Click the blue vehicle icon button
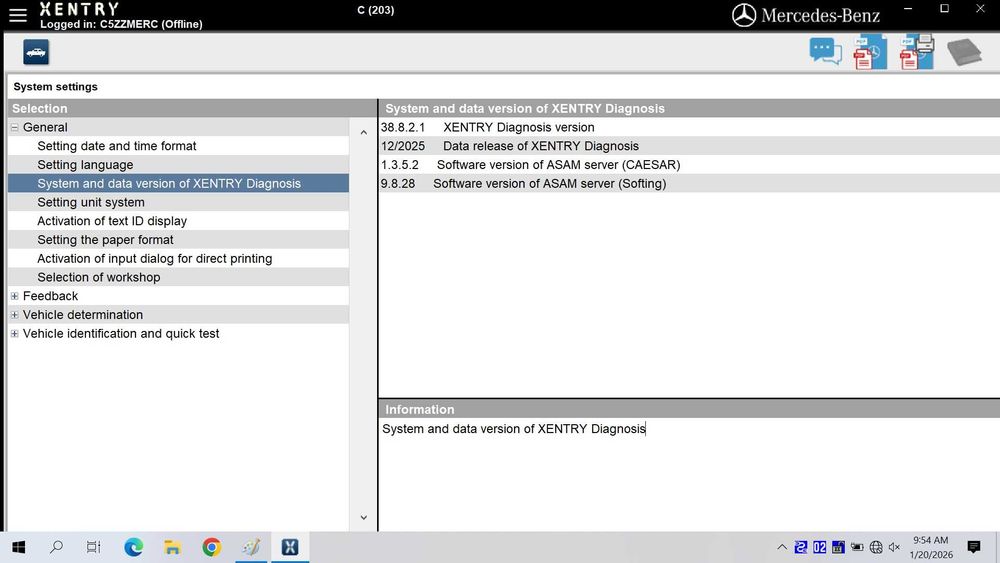This screenshot has width=1000, height=563. pos(36,52)
